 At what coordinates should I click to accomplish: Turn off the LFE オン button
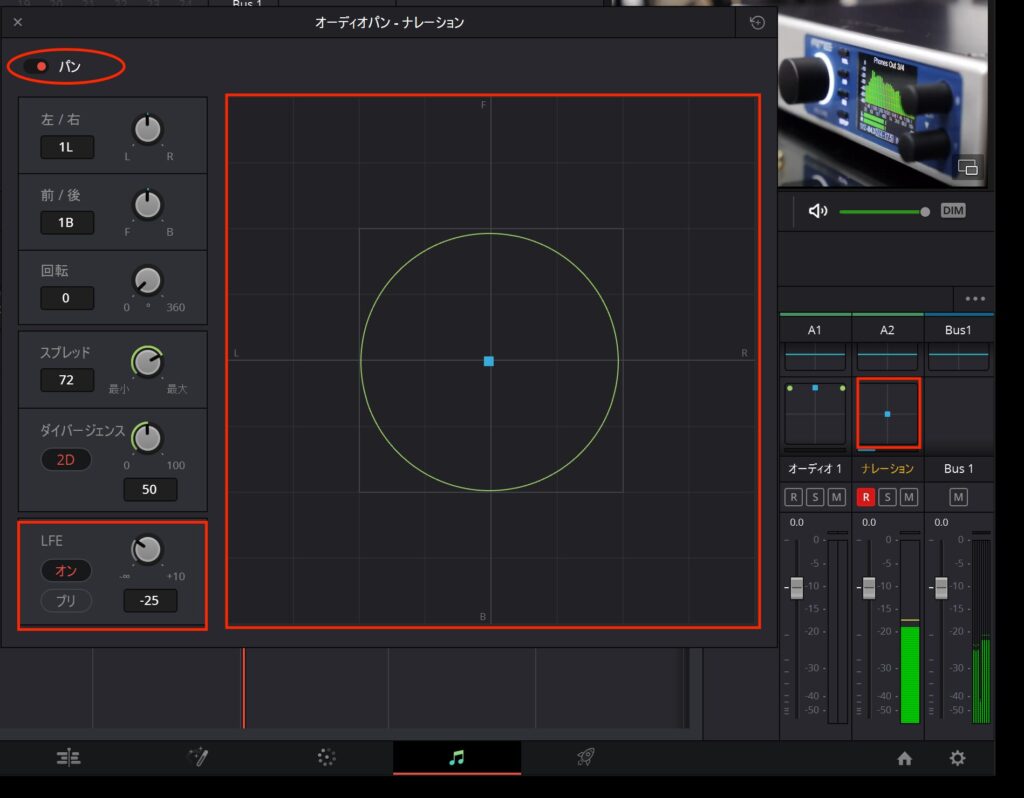click(66, 571)
